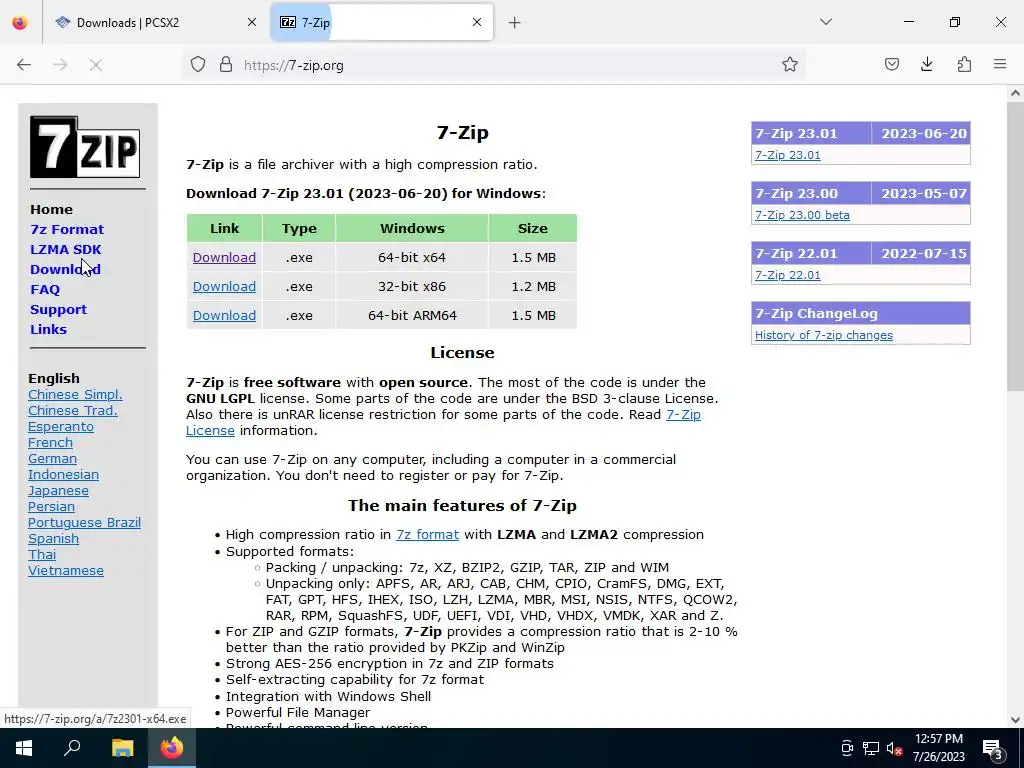Switch language to Japanese
The height and width of the screenshot is (768, 1024).
tap(58, 490)
